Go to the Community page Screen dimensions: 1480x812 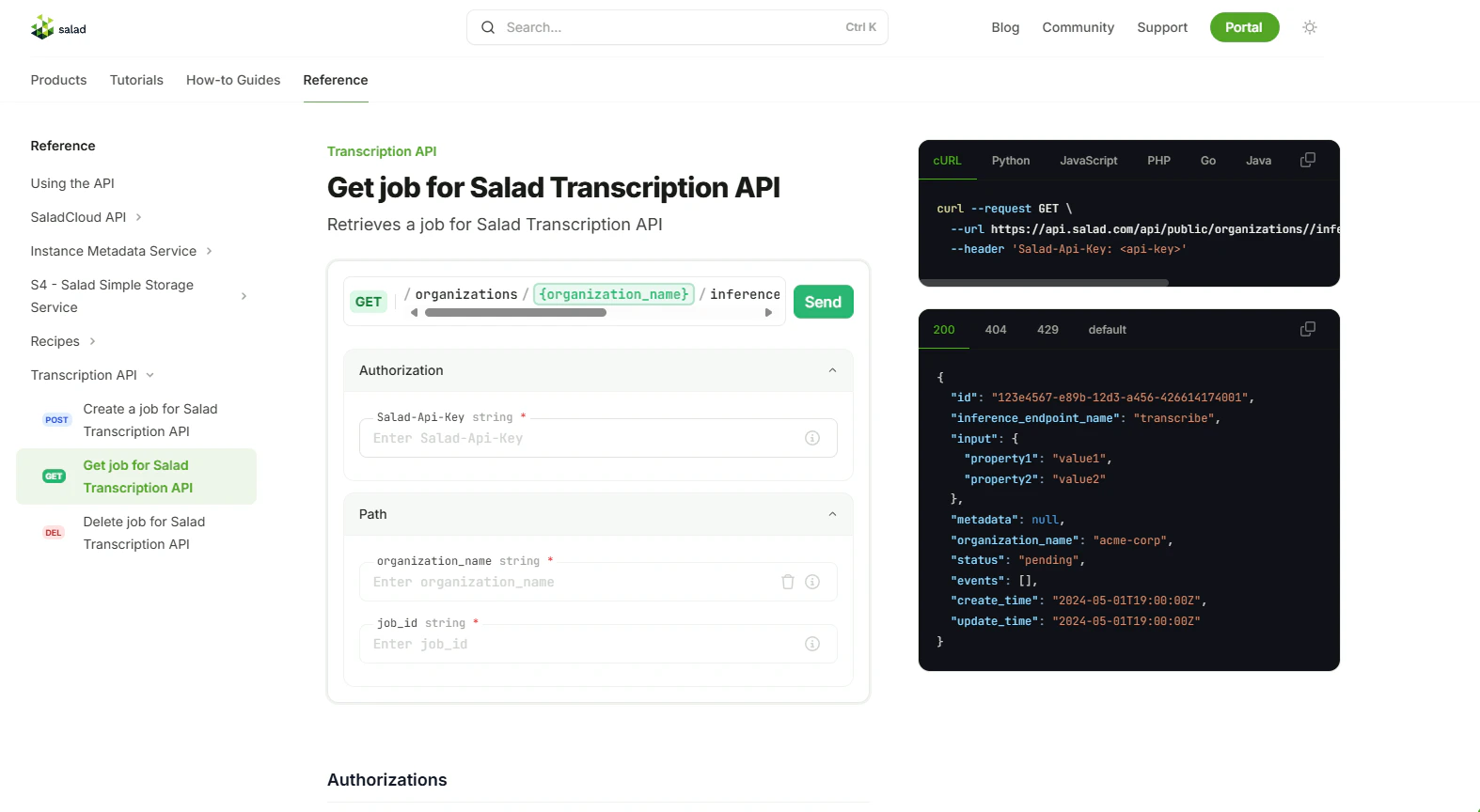(x=1078, y=27)
